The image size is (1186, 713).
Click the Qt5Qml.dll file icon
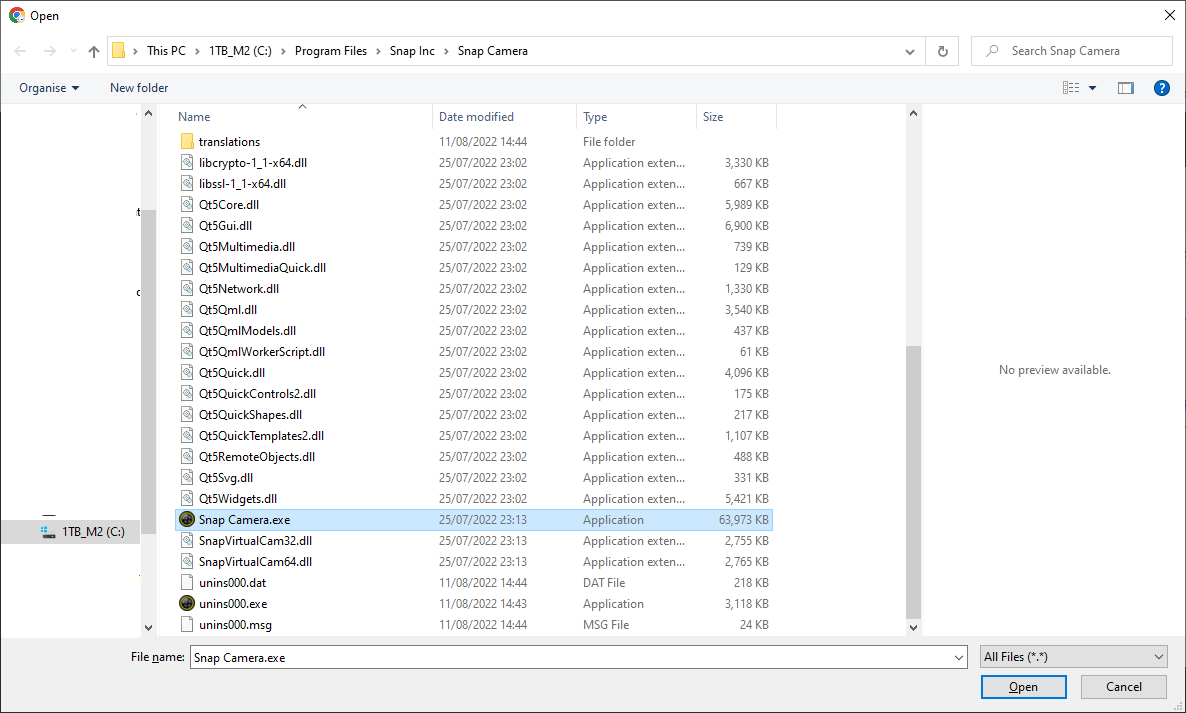coord(187,309)
